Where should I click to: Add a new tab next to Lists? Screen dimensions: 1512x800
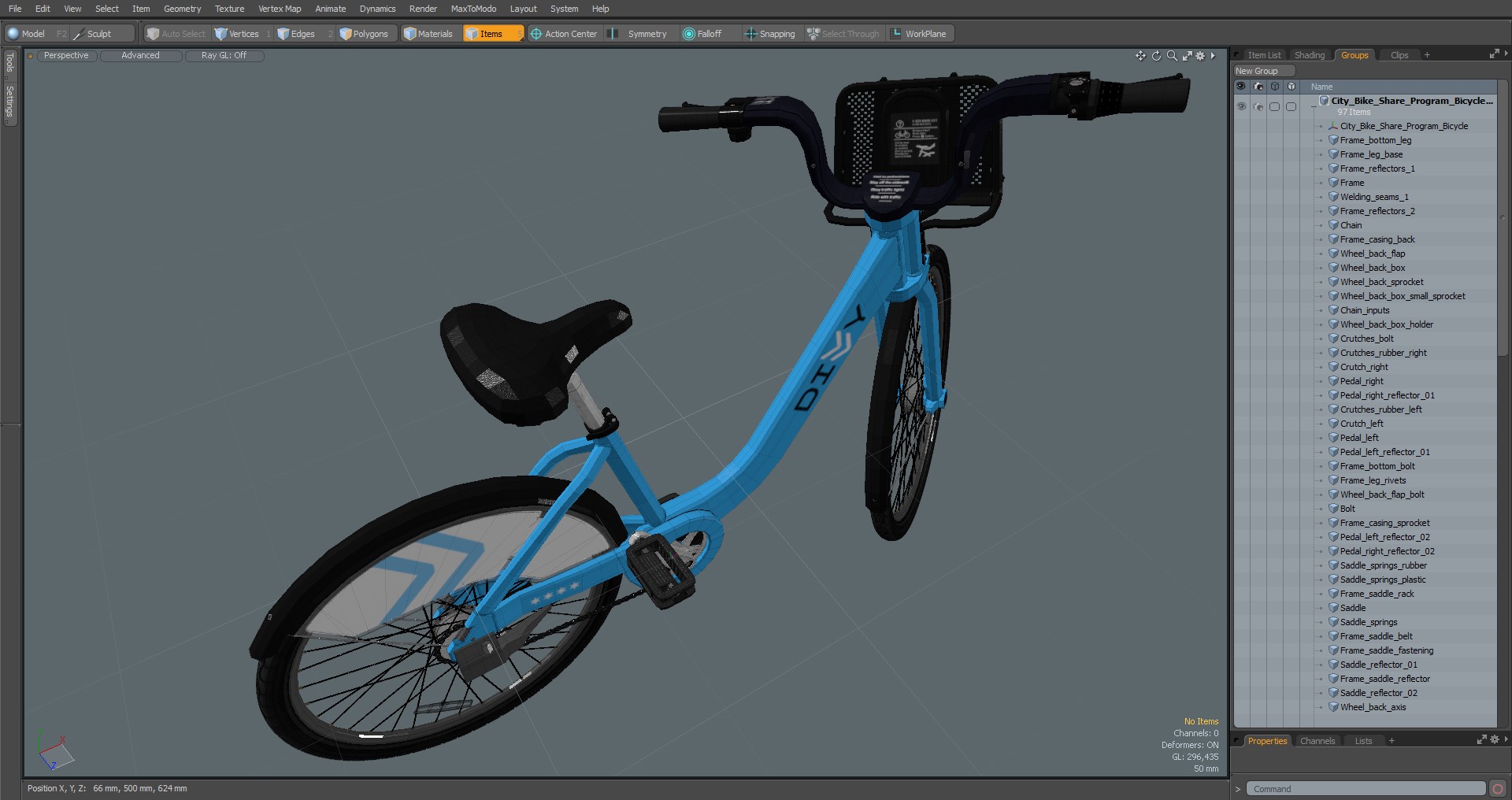click(x=1392, y=741)
